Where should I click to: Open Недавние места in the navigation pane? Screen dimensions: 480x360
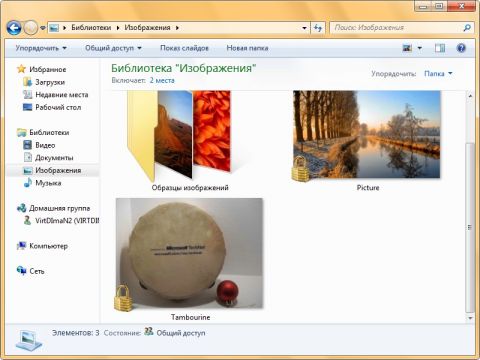click(x=62, y=95)
